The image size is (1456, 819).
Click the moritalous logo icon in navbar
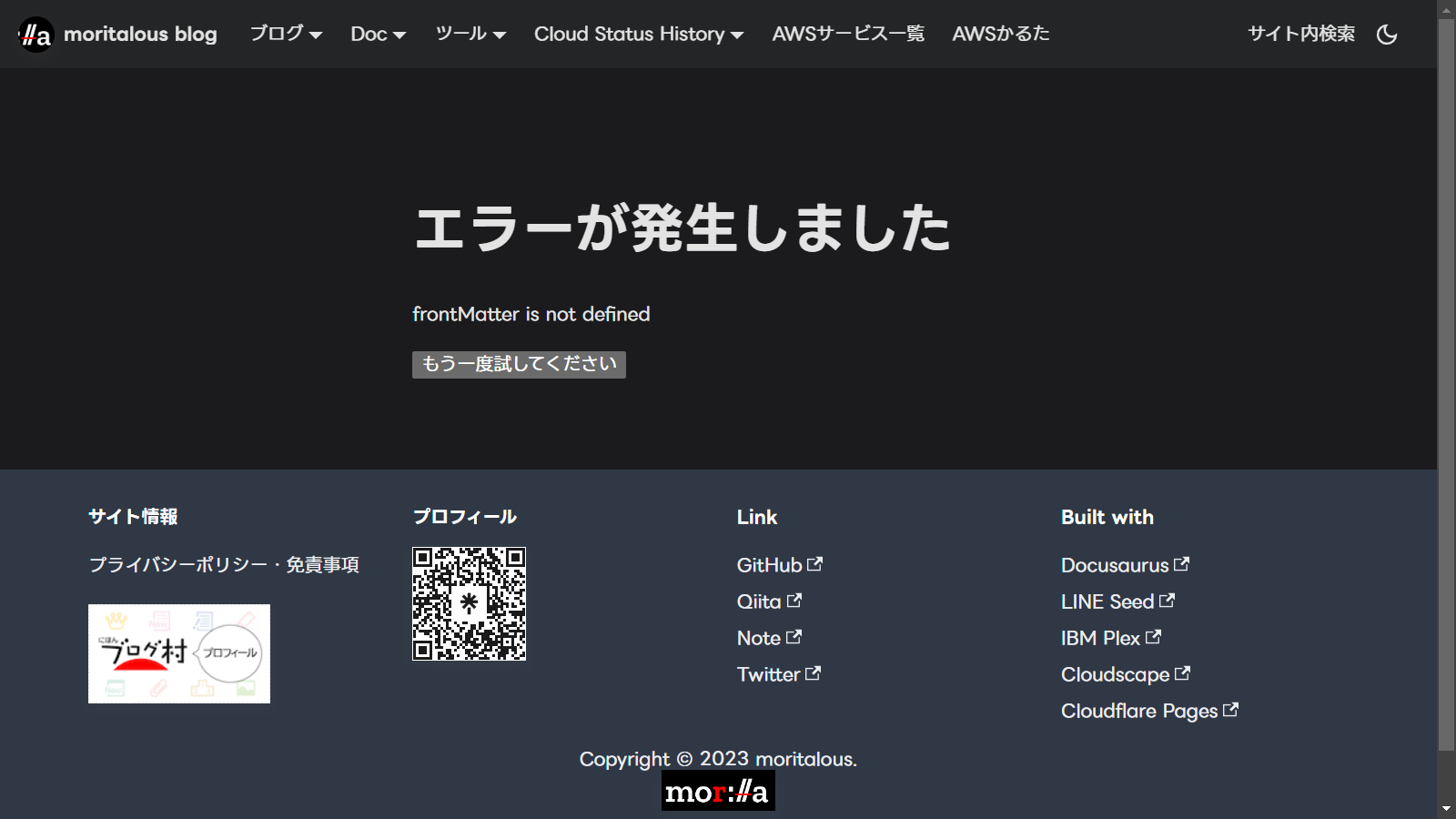pyautogui.click(x=36, y=35)
